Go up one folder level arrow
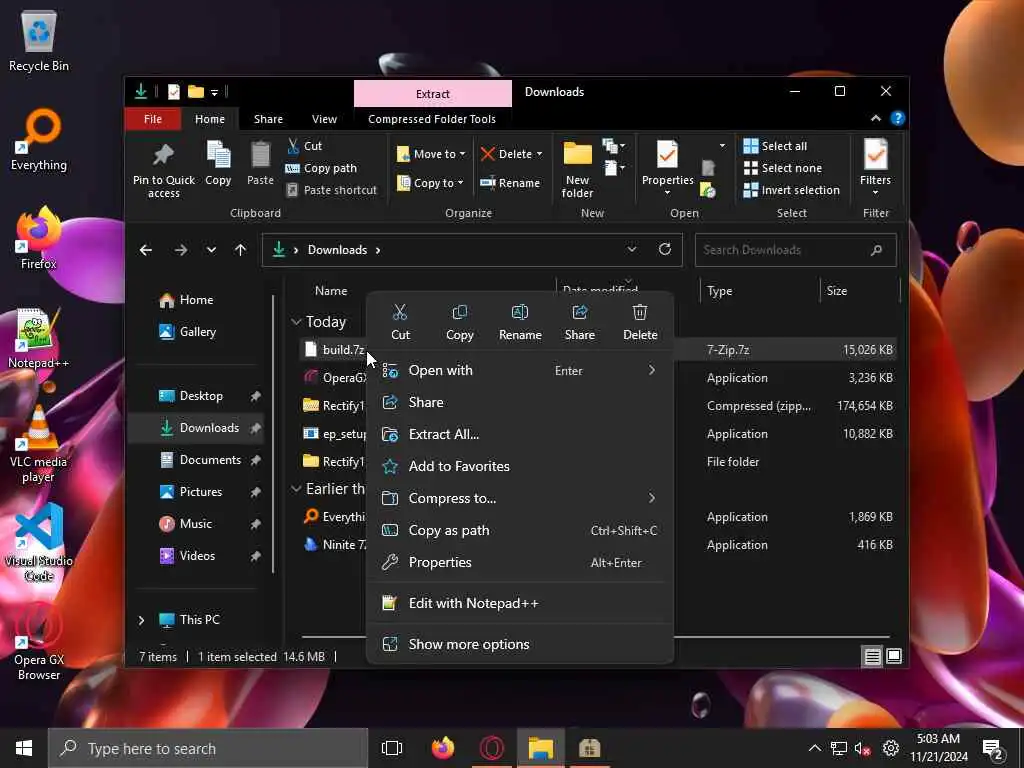The height and width of the screenshot is (768, 1024). pos(240,250)
